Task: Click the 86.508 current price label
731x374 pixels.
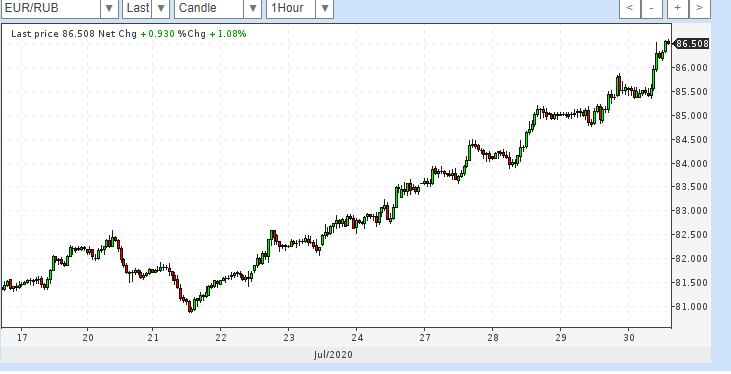Action: coord(691,44)
